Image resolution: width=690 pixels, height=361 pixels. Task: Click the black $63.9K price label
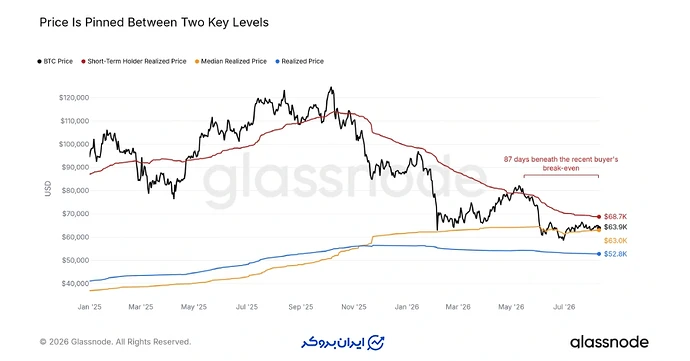coord(615,227)
